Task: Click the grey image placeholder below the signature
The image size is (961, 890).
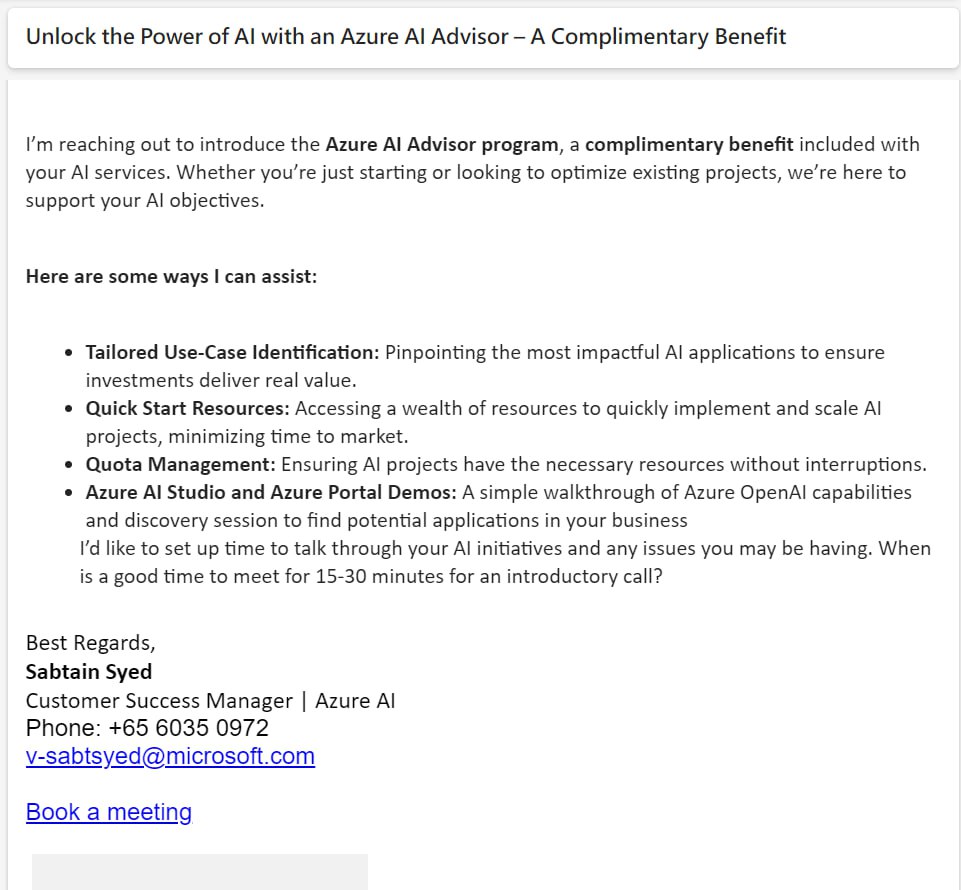Action: (200, 872)
